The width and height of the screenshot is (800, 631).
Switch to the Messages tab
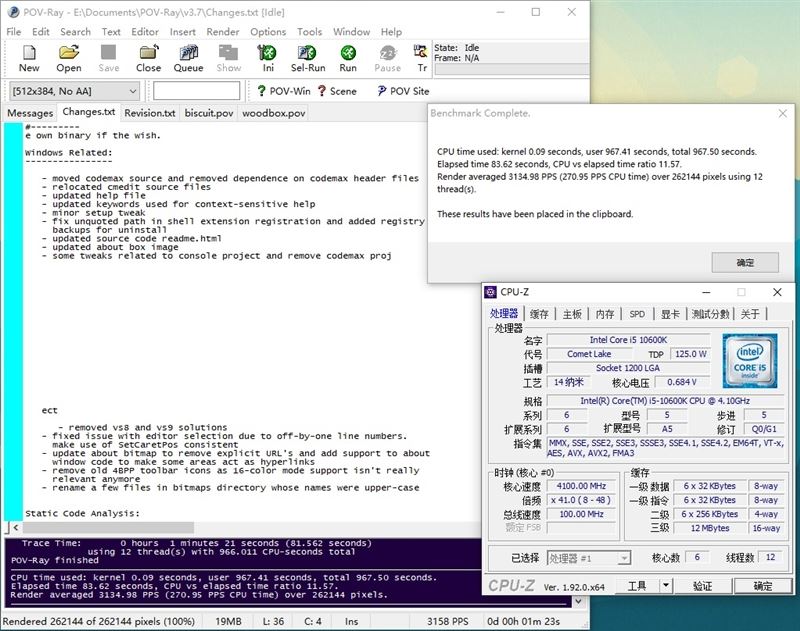click(30, 113)
